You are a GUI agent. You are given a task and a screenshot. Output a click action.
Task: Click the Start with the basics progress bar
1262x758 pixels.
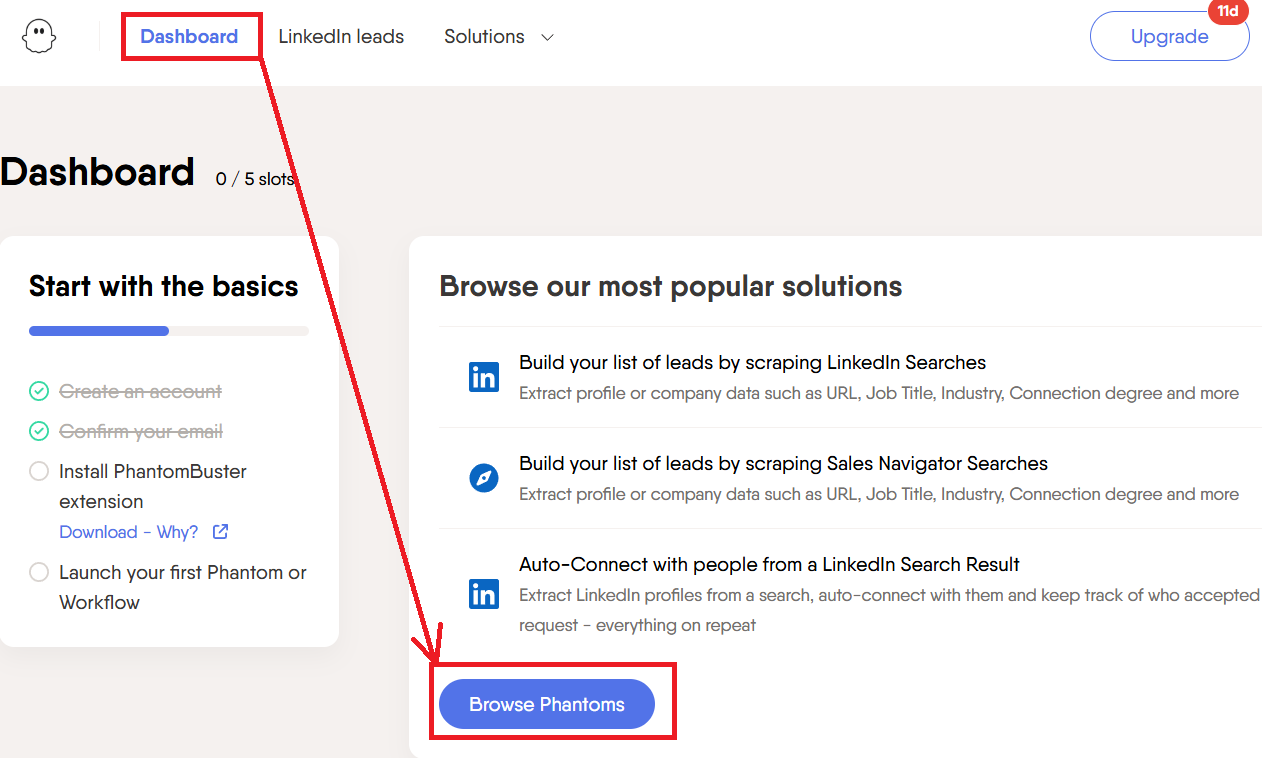click(x=169, y=331)
